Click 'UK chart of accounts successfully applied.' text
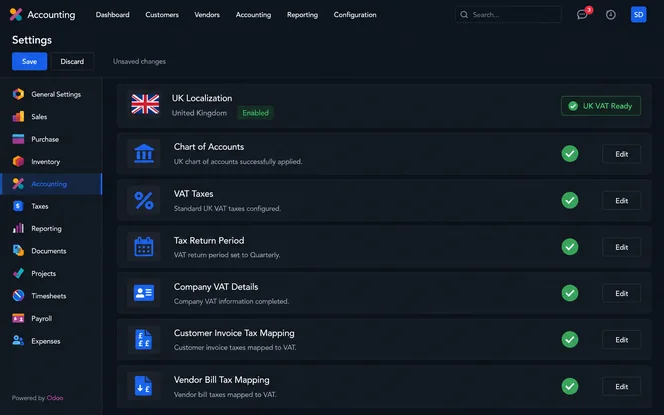664x415 pixels. point(238,162)
